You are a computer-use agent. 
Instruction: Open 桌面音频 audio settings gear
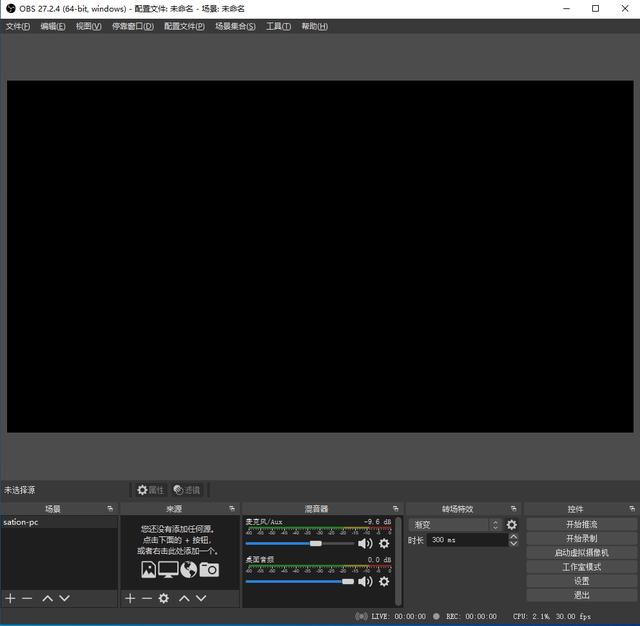click(x=384, y=582)
